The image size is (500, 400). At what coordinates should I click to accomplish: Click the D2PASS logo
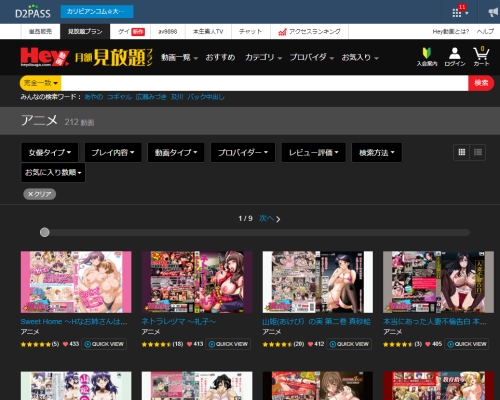[33, 12]
